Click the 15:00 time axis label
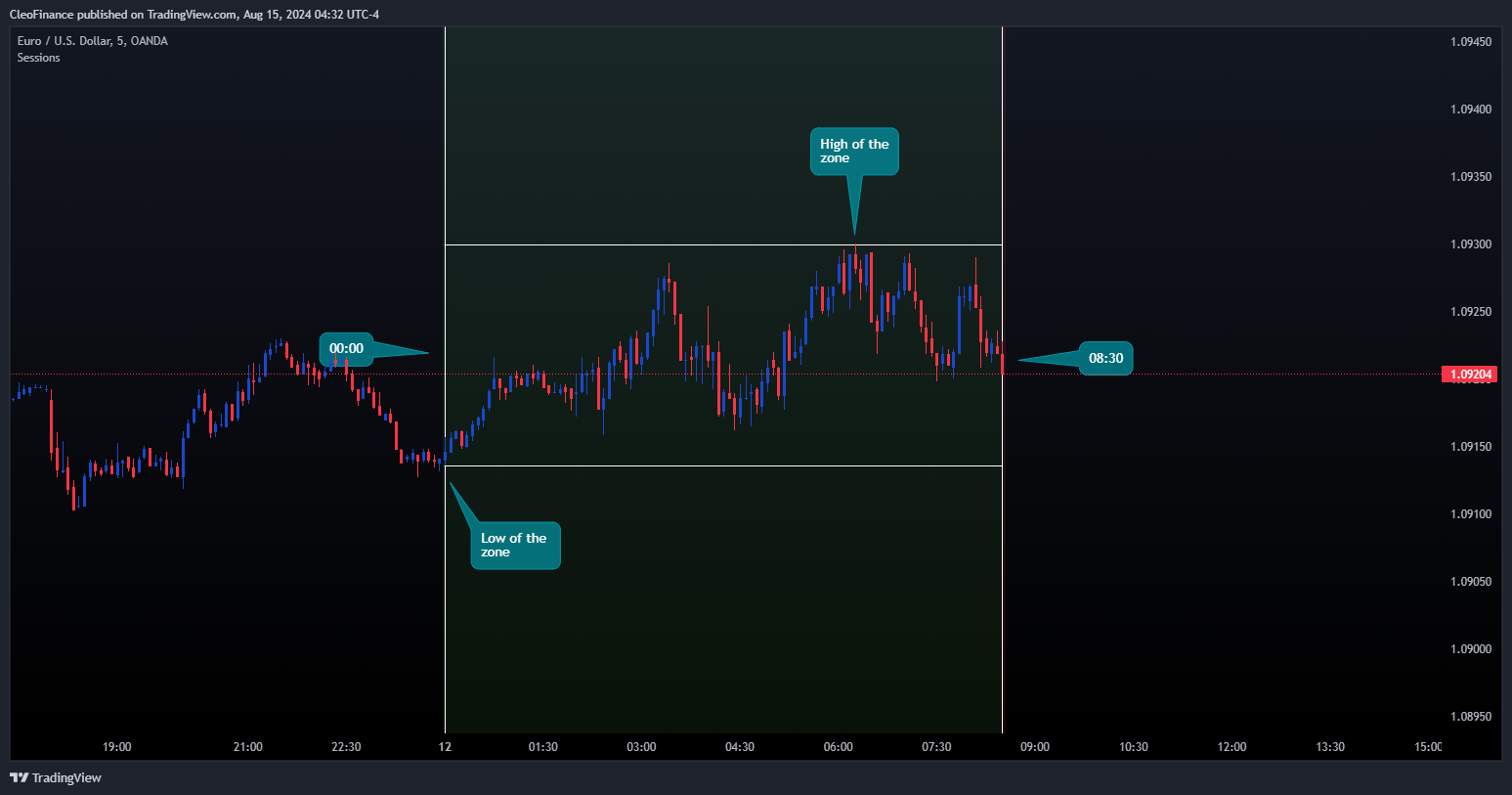Image resolution: width=1512 pixels, height=795 pixels. click(1428, 747)
